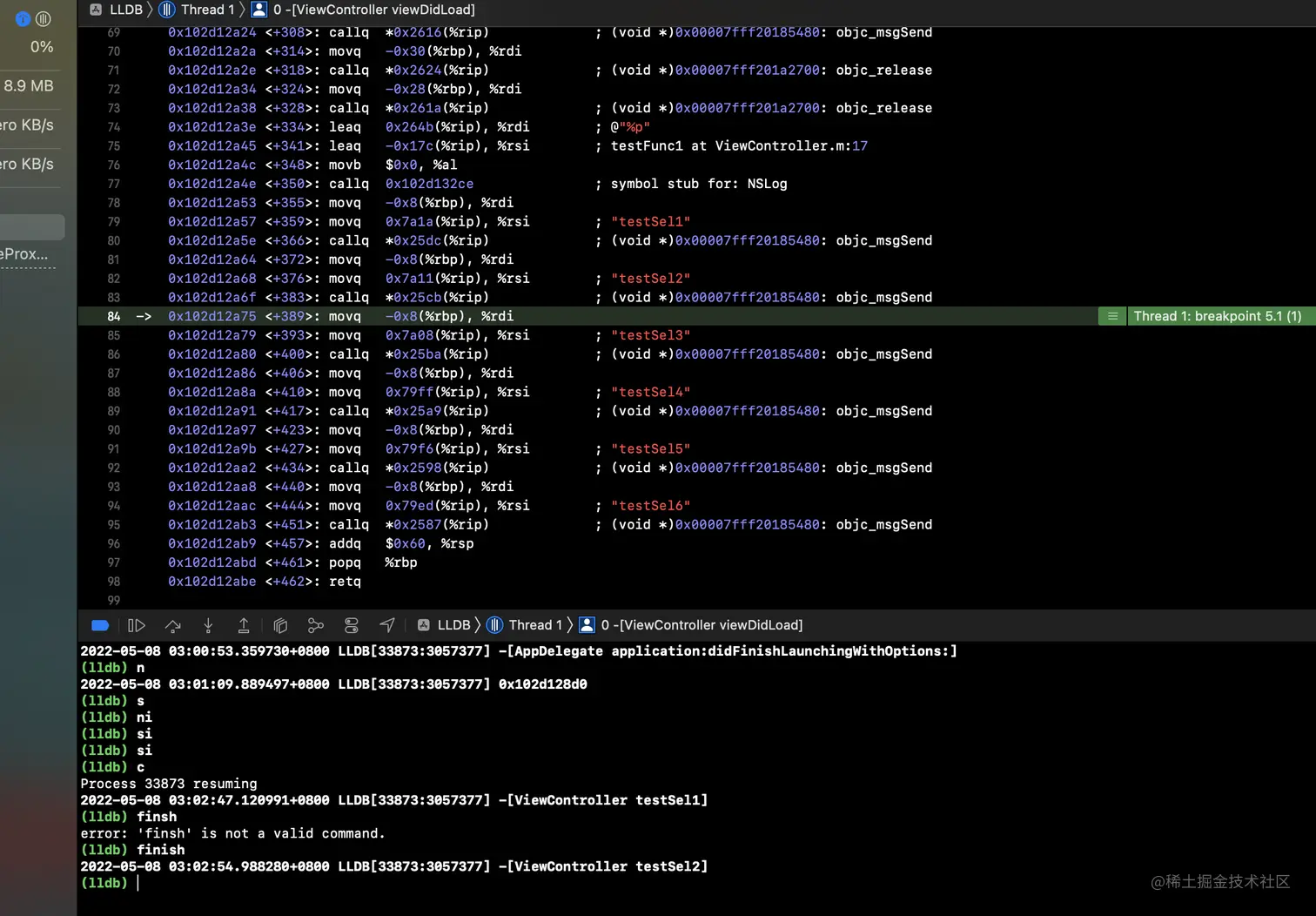Viewport: 1316px width, 916px height.
Task: Click the Simulate Location arrow icon
Action: pos(387,625)
